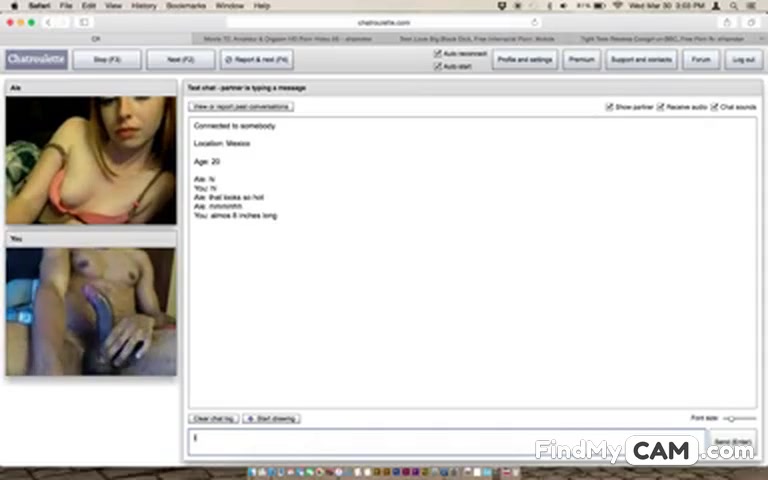
Task: Open the Bookmarks menu
Action: (185, 6)
